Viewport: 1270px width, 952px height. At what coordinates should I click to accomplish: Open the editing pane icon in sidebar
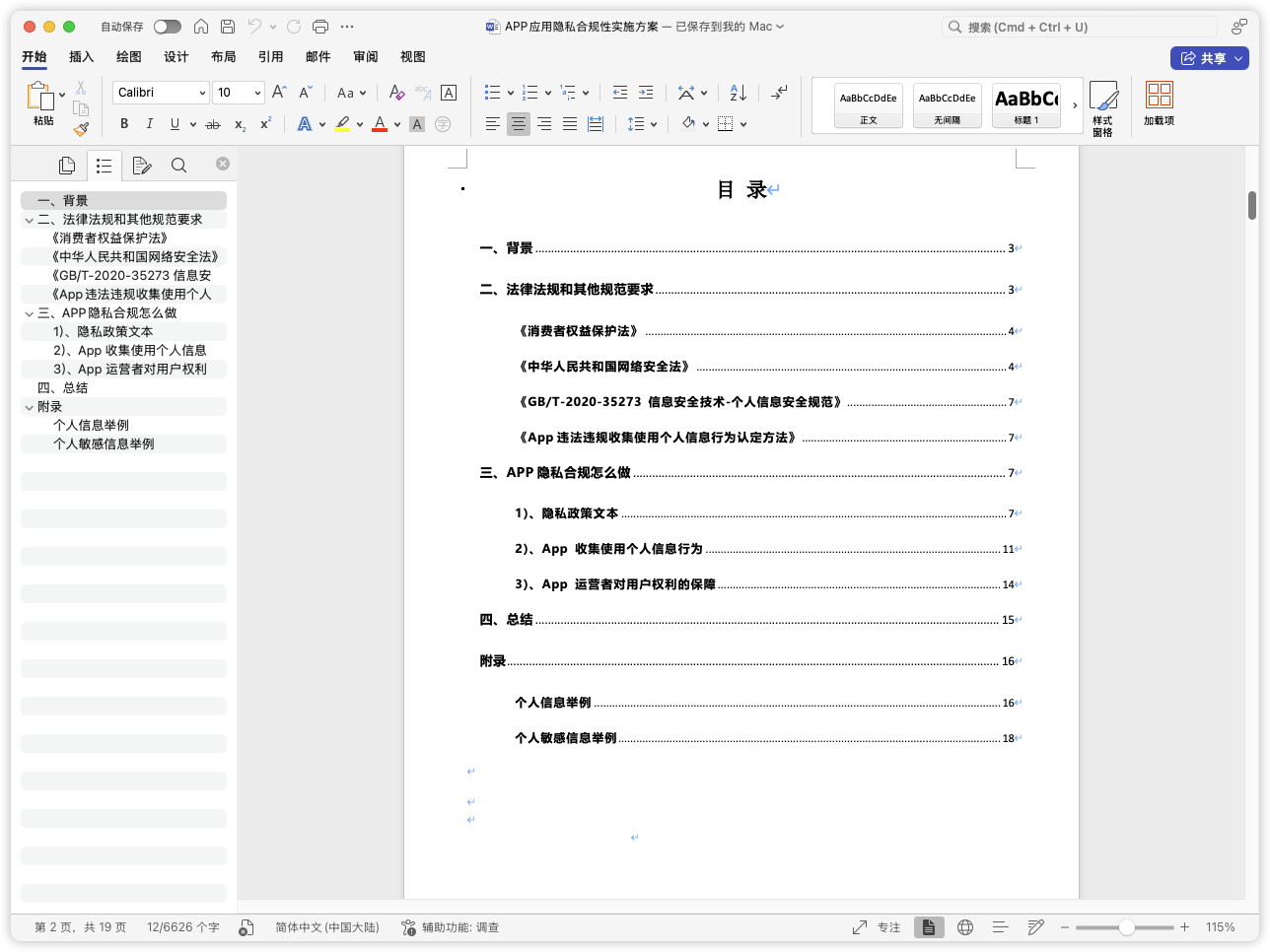click(141, 165)
